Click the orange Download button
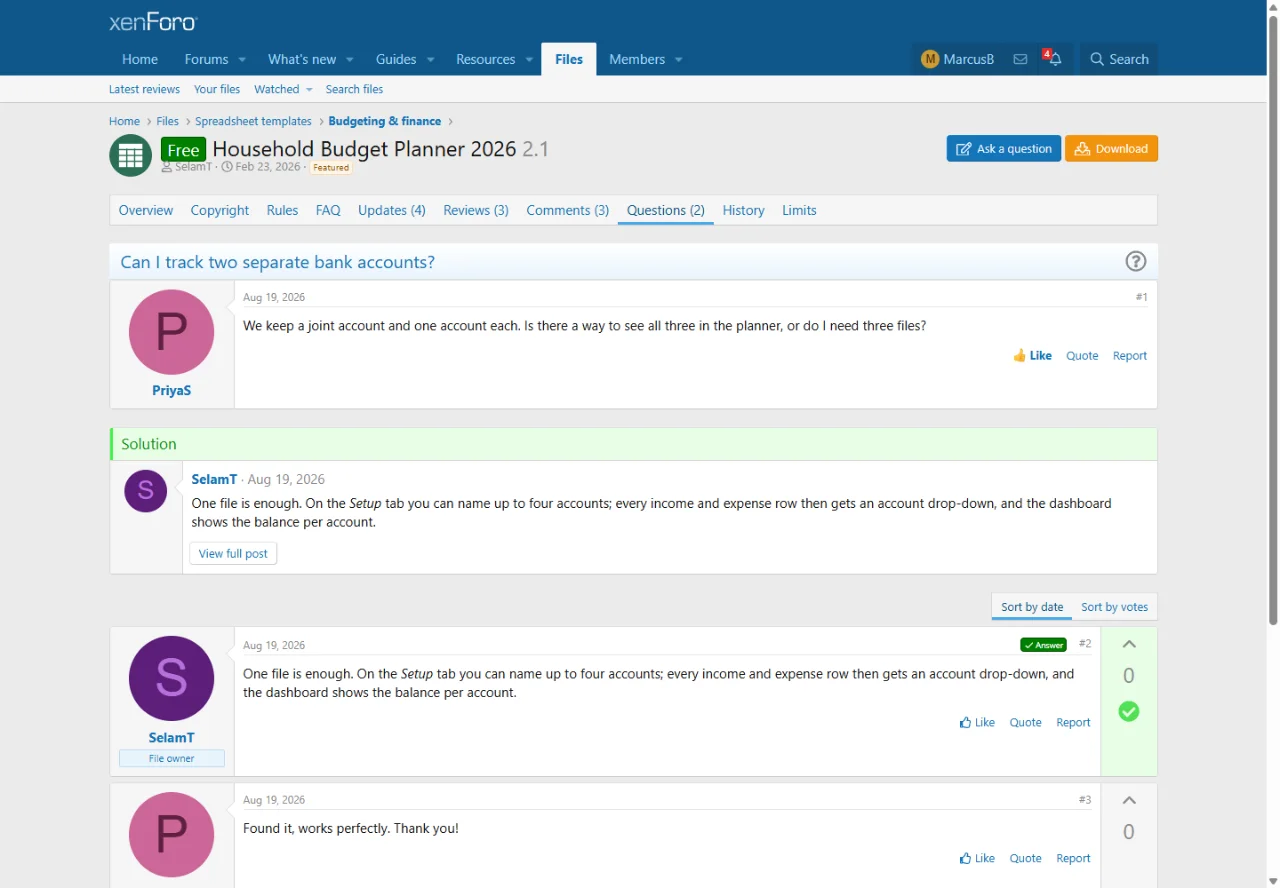This screenshot has width=1280, height=888. (x=1111, y=149)
